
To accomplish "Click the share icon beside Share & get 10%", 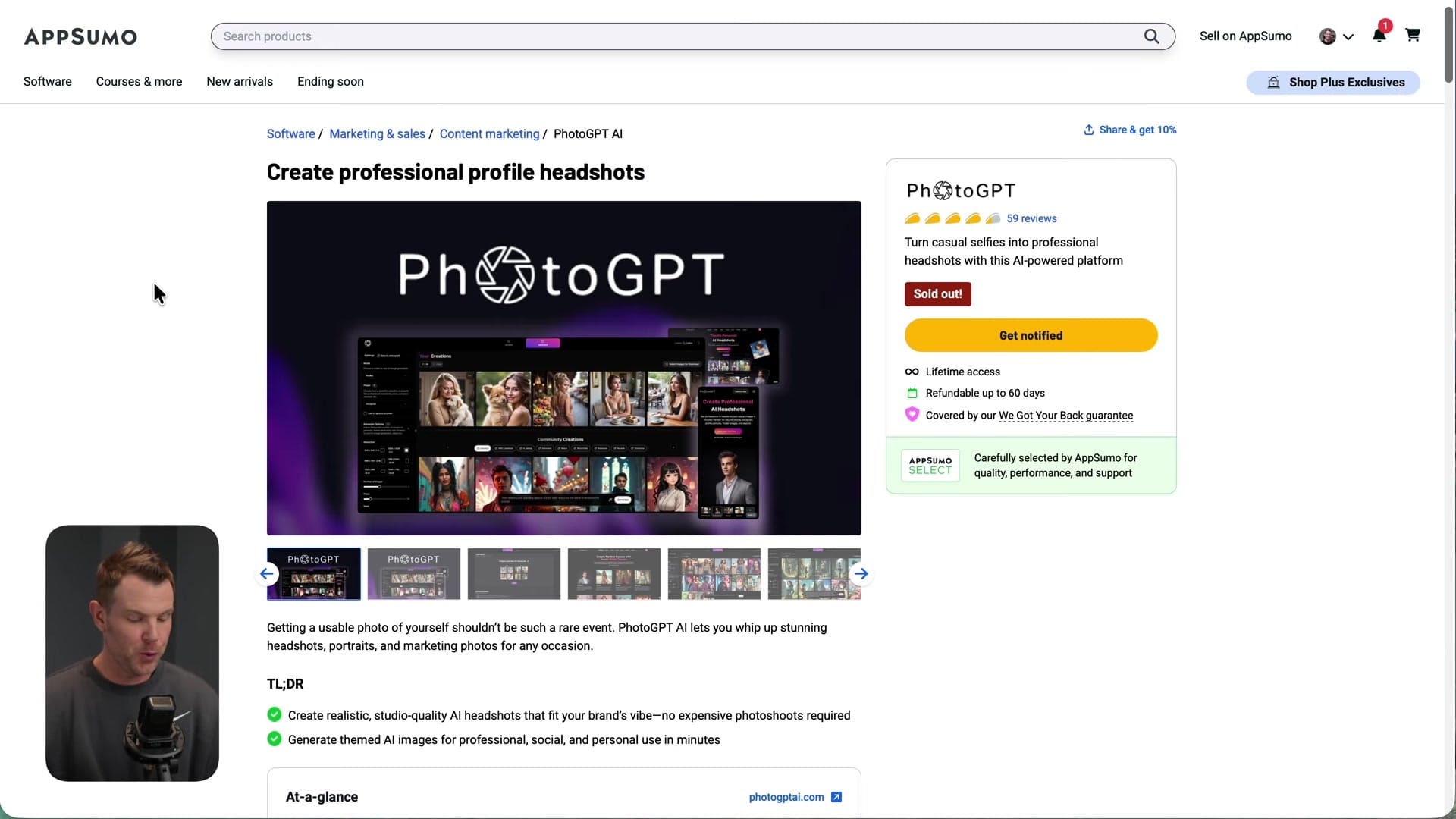I will click(1089, 130).
